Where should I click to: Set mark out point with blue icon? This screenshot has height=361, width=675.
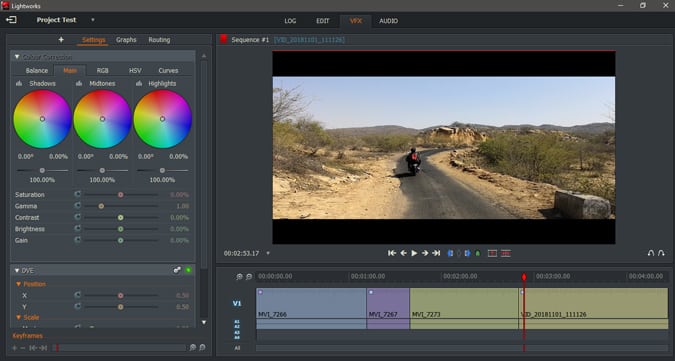pos(467,253)
